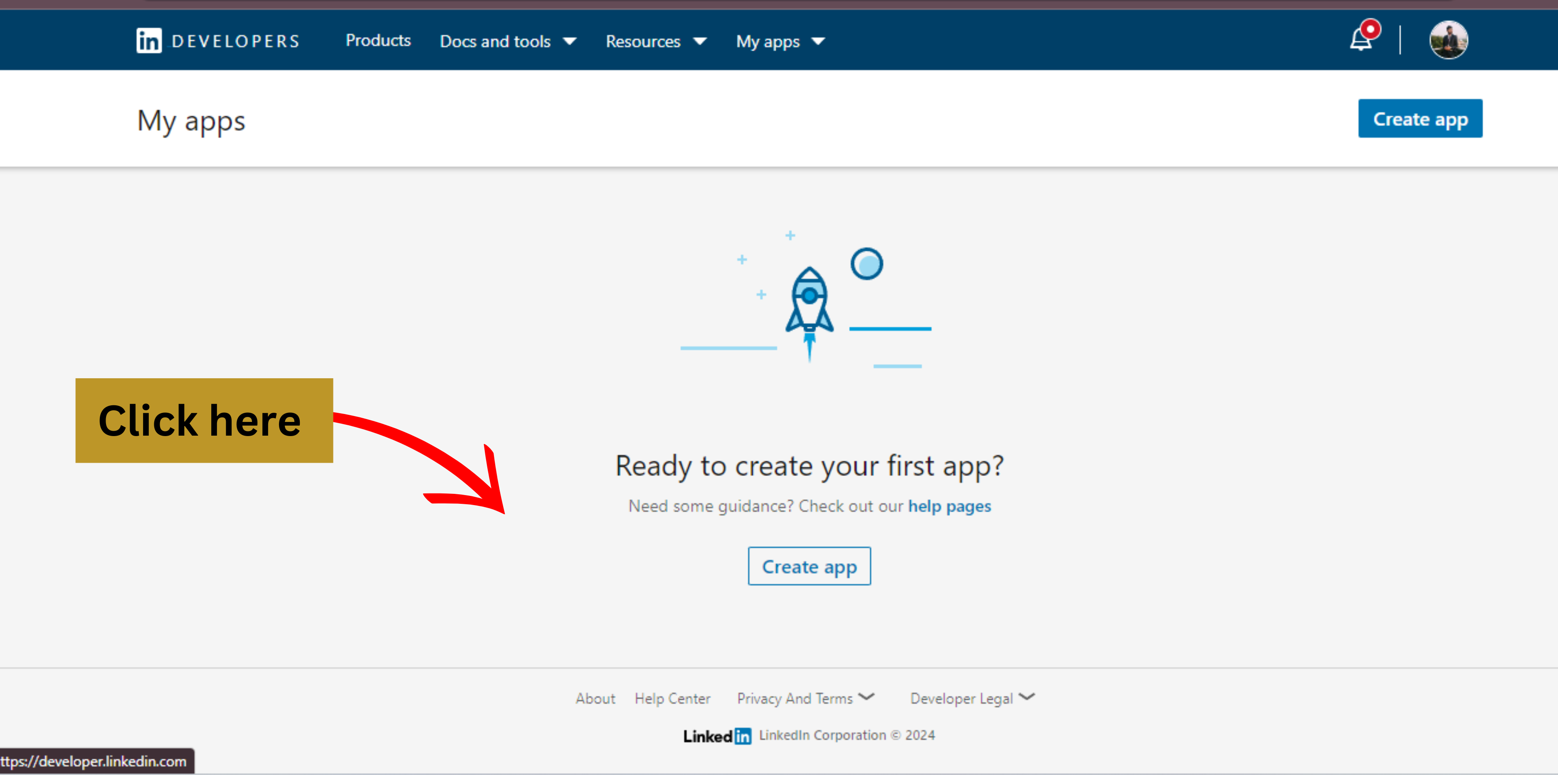Click the outlined Create app button below guidance
Screen dimensions: 1558x784
pyautogui.click(x=809, y=566)
